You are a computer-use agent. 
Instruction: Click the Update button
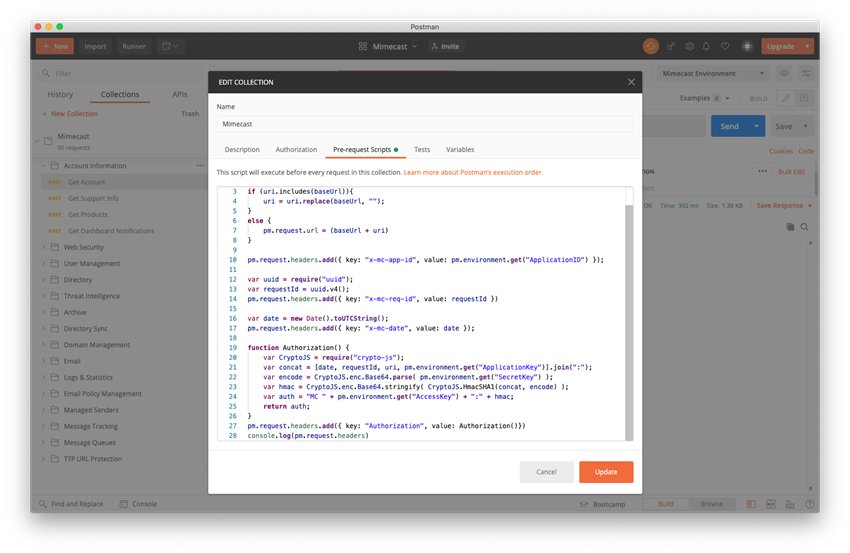click(x=606, y=472)
